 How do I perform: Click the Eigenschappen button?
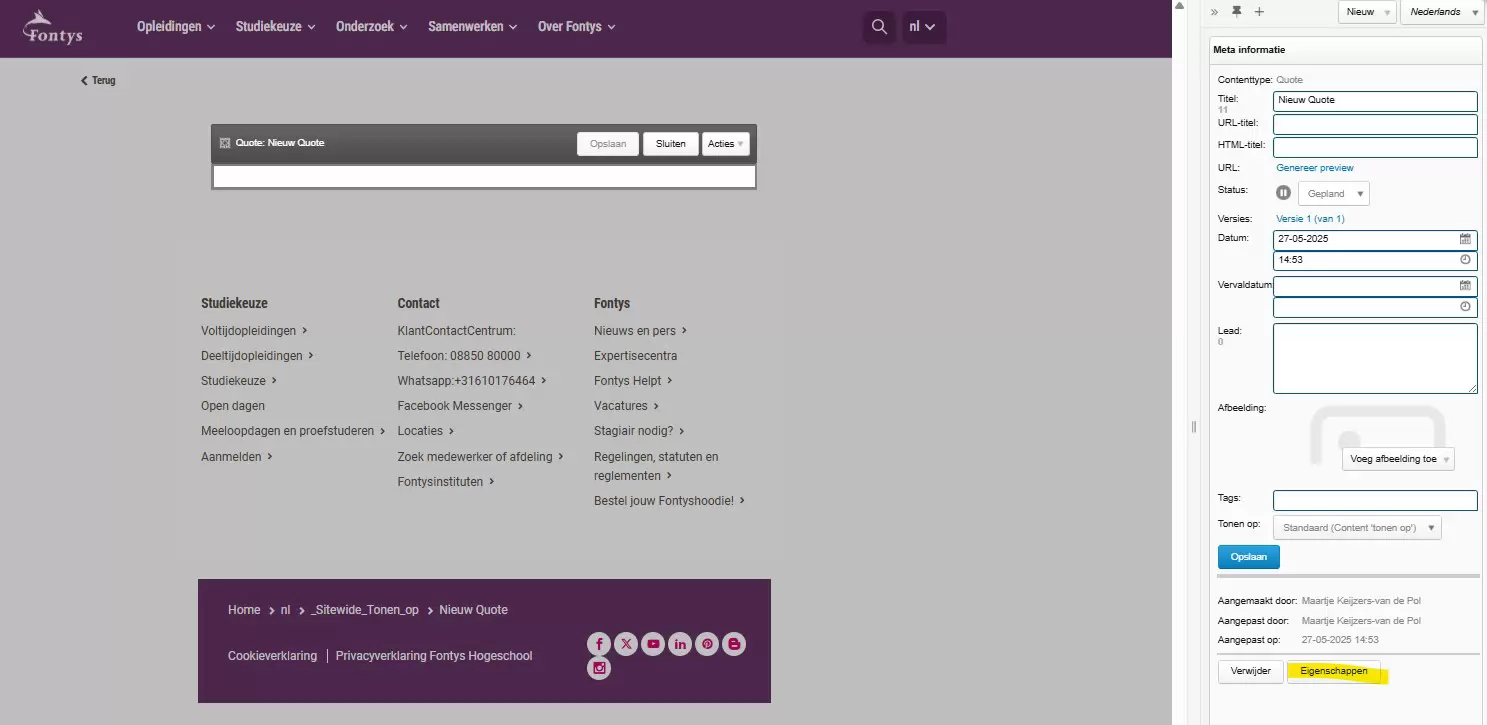click(x=1334, y=671)
